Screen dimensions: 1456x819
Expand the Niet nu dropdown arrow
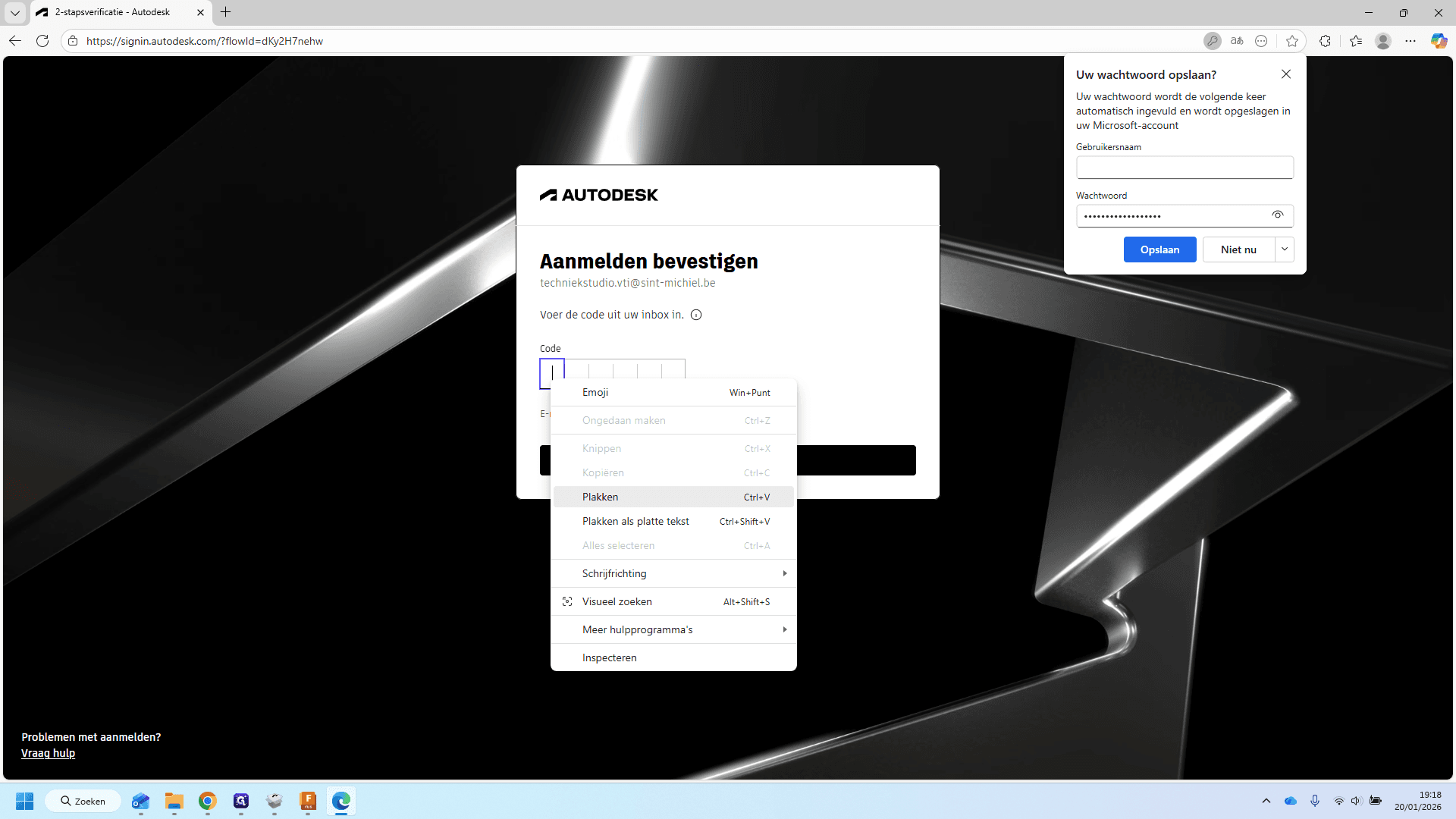pyautogui.click(x=1285, y=249)
